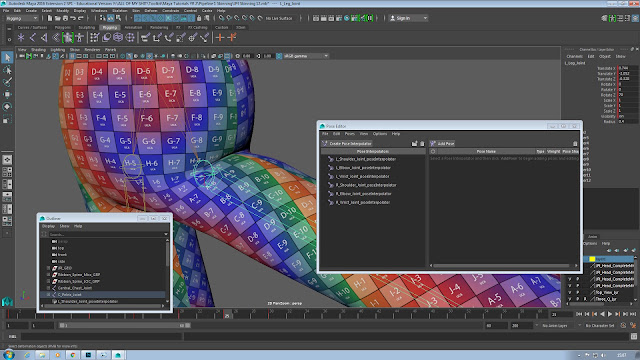The width and height of the screenshot is (640, 360).
Task: Click the yellow layer color swatch
Action: (x=592, y=259)
